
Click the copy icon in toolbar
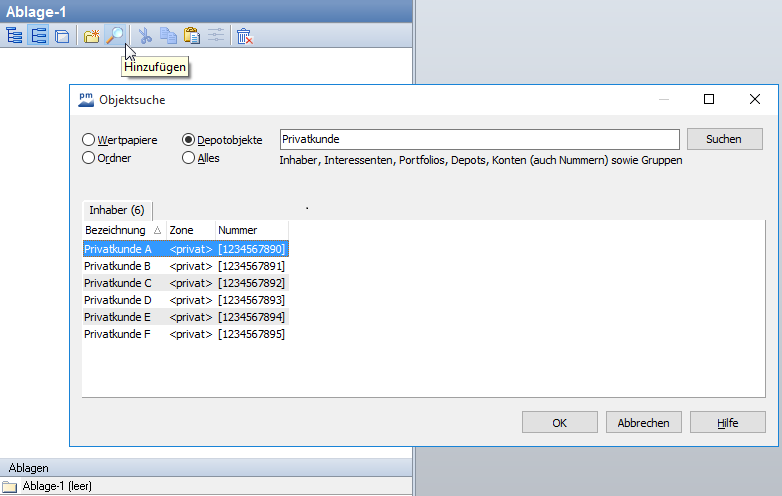click(168, 36)
